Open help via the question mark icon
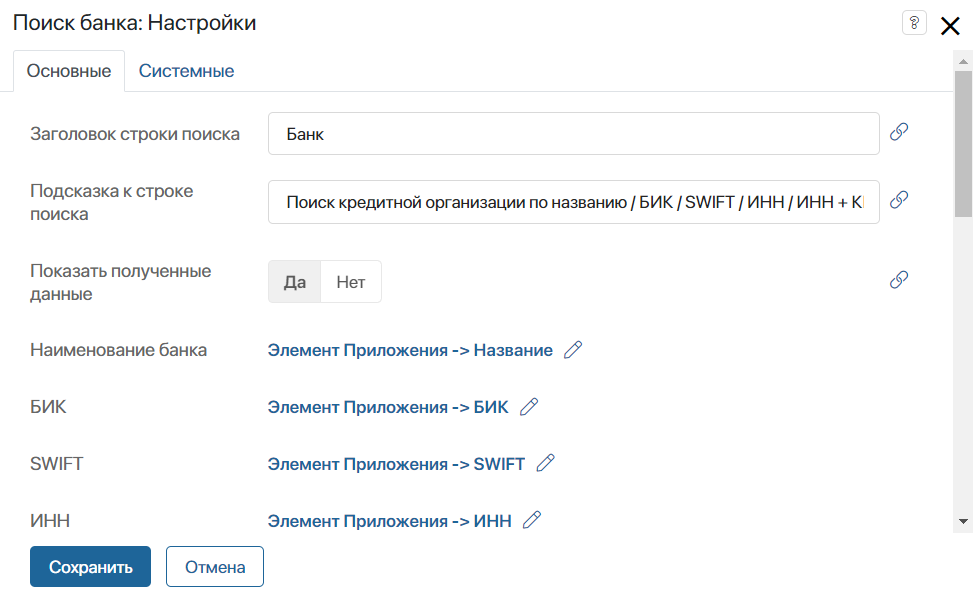This screenshot has height=592, width=973. pos(914,24)
